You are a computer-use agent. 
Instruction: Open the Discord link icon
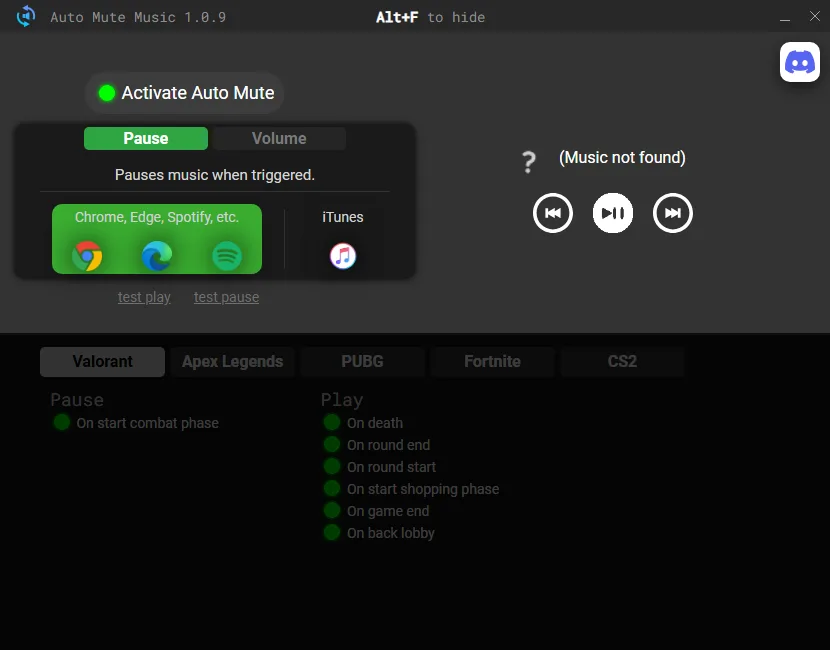click(799, 62)
